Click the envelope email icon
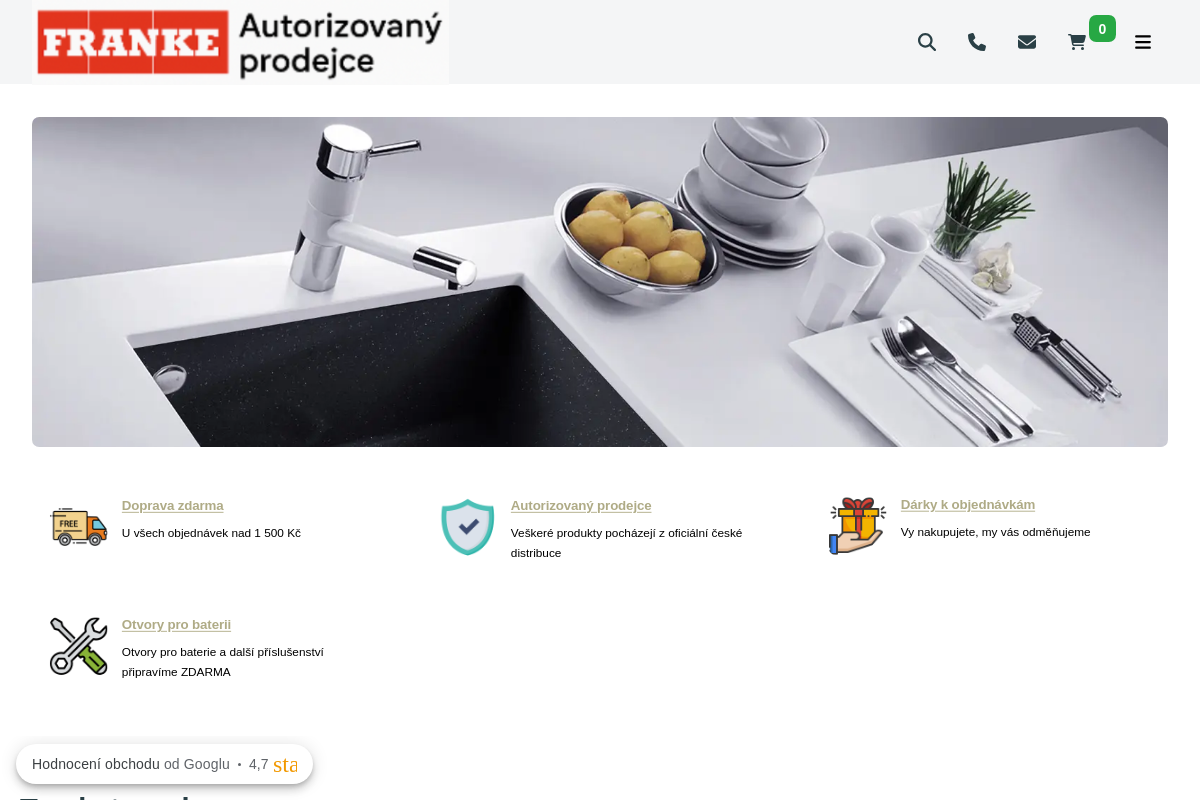The width and height of the screenshot is (1200, 800). (x=1027, y=42)
